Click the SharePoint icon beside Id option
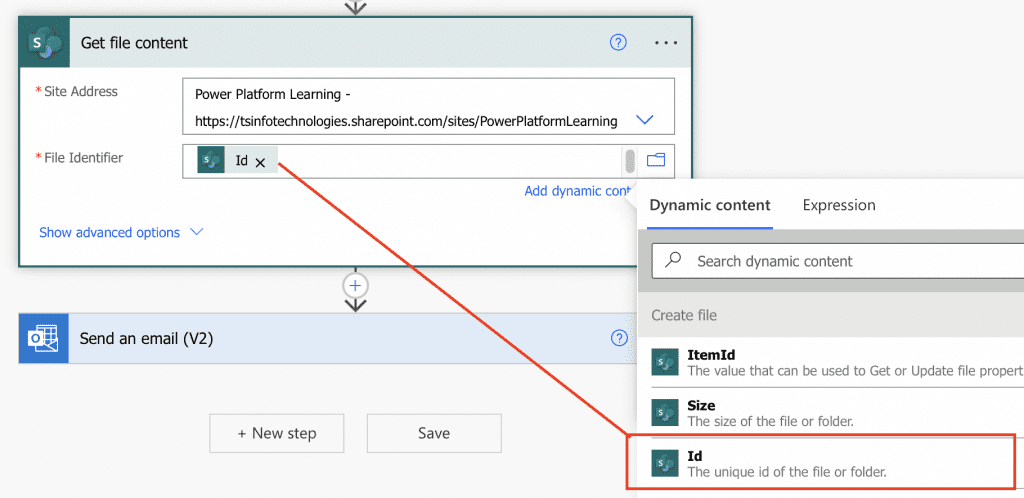The height and width of the screenshot is (498, 1024). point(665,463)
